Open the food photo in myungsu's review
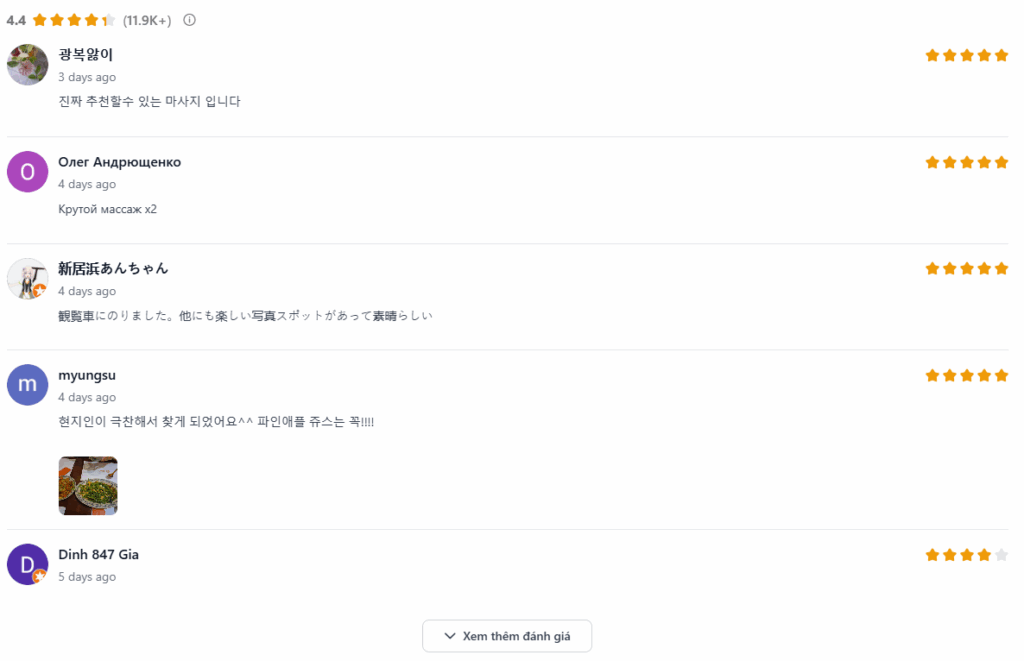1024x661 pixels. tap(88, 486)
